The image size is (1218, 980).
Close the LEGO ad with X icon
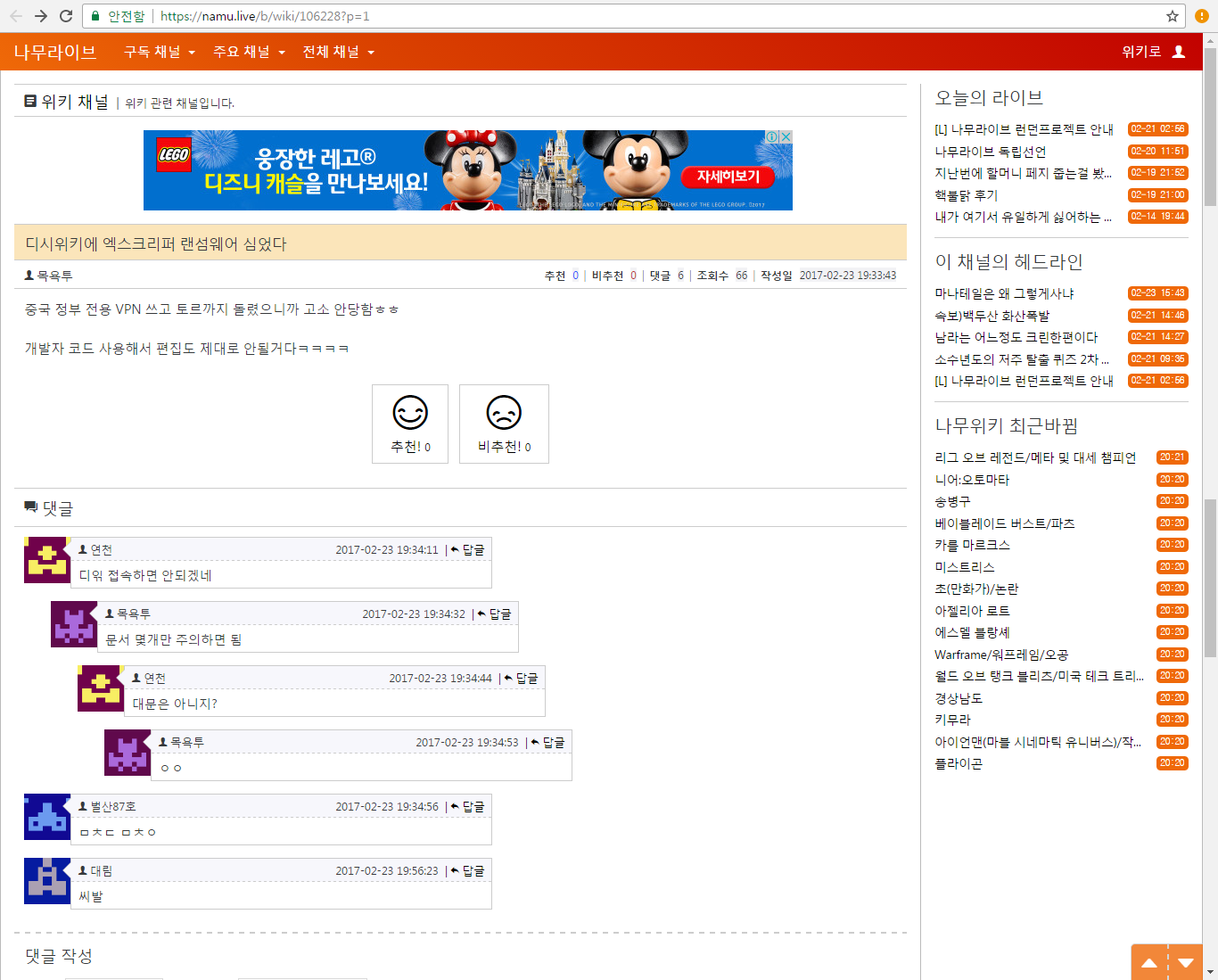coord(786,136)
